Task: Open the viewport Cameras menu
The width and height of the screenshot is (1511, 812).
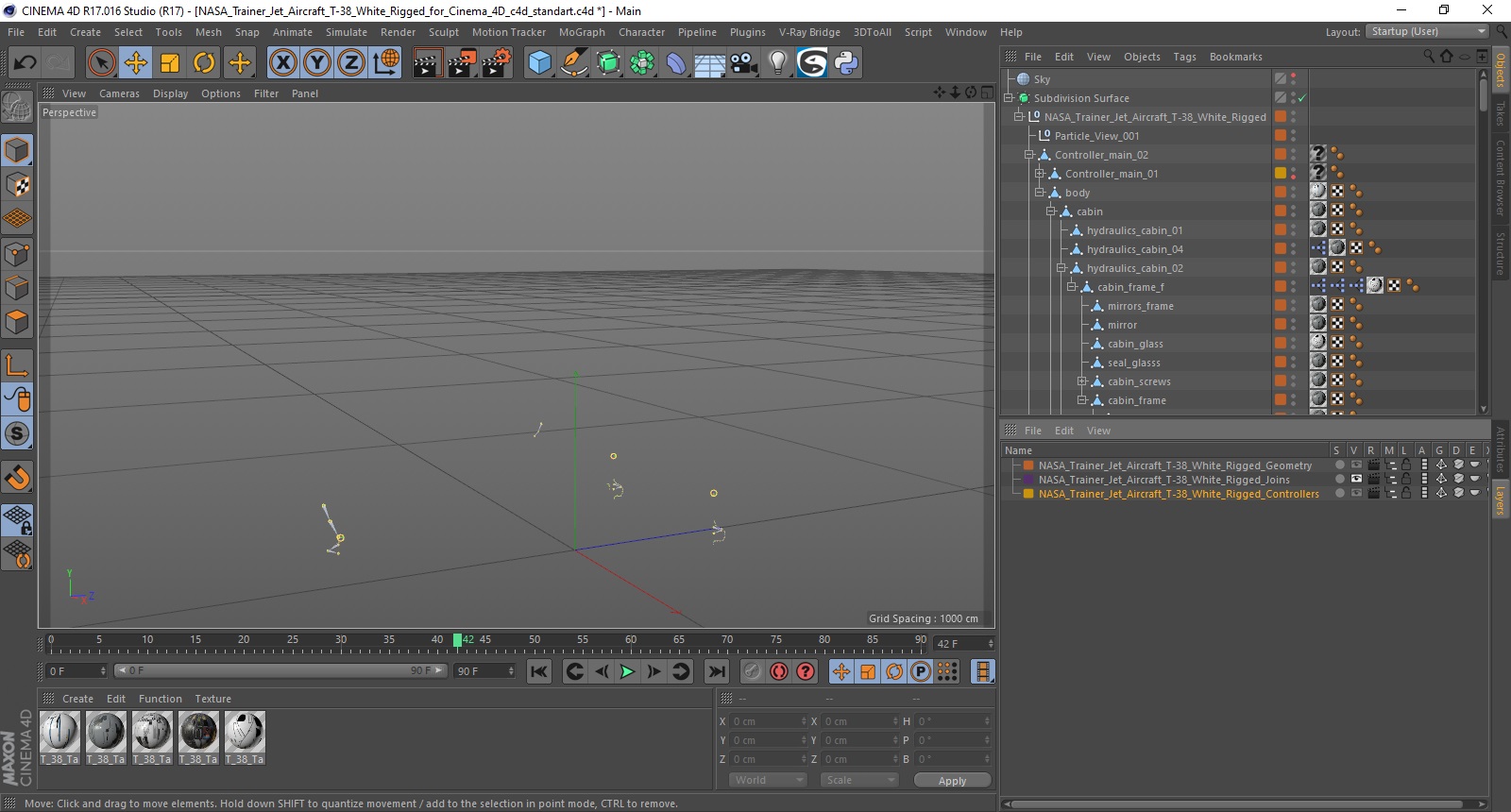Action: click(x=119, y=93)
